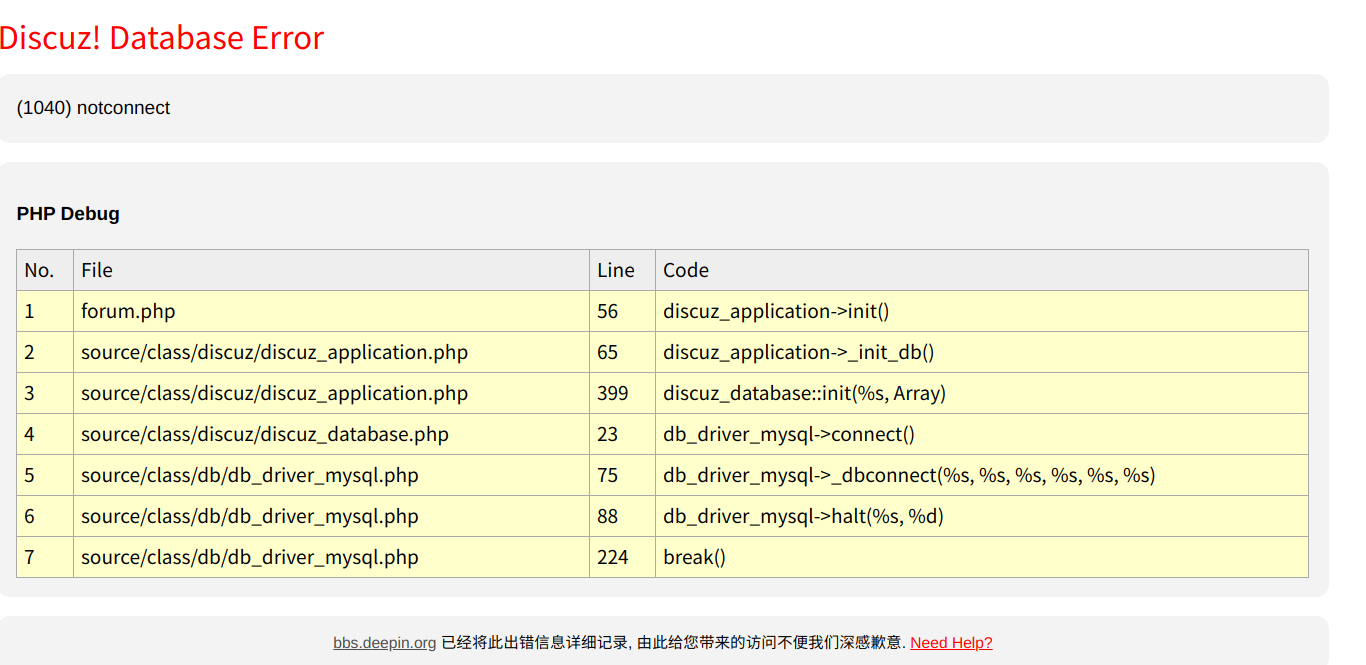This screenshot has height=665, width=1366.
Task: Open the bbs.deepin.org link
Action: click(385, 643)
